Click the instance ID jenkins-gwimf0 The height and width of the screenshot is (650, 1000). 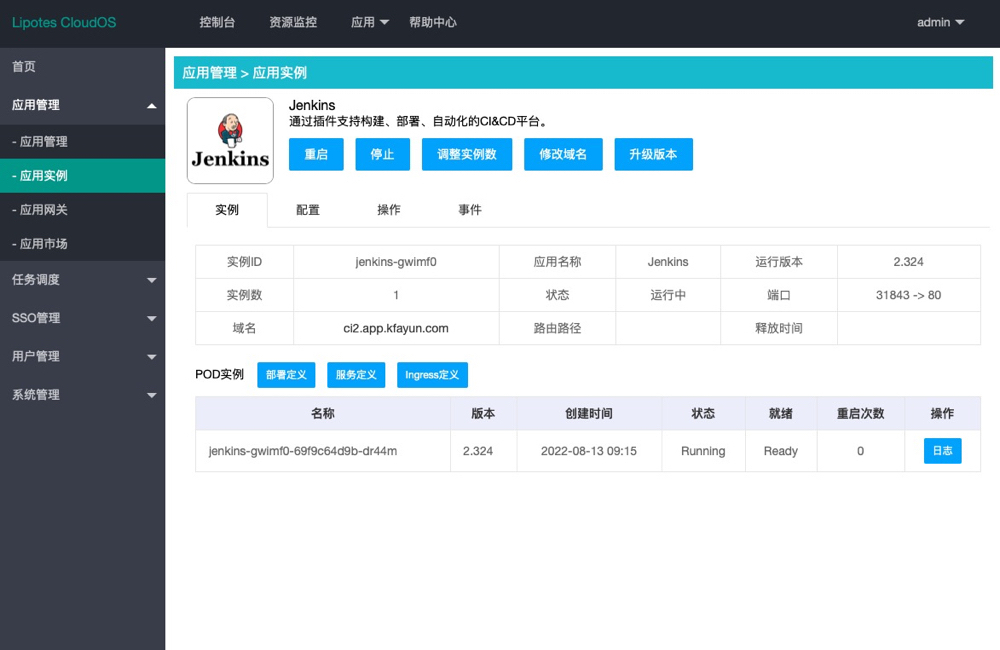click(395, 262)
